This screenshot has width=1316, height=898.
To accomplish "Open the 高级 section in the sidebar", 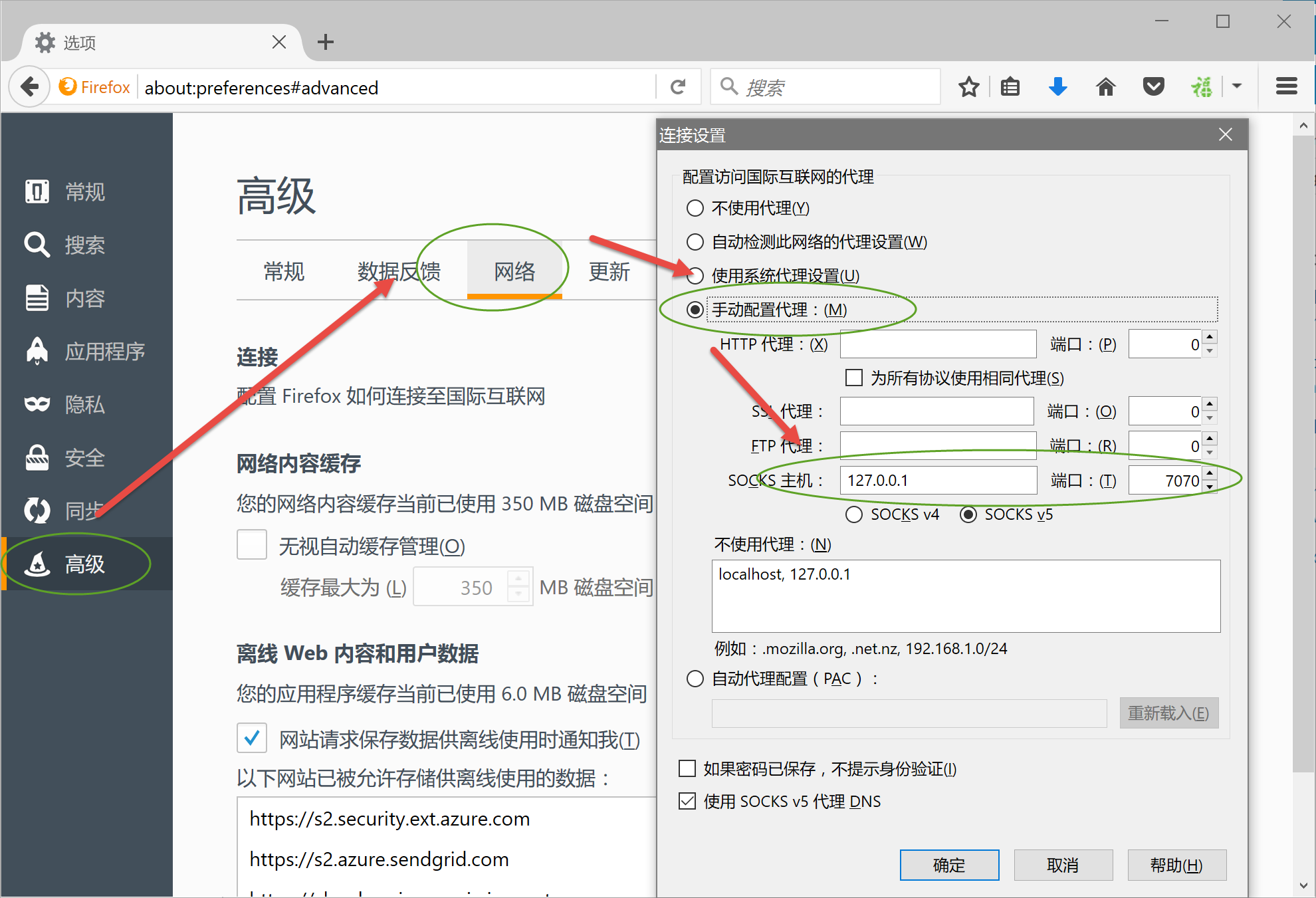I will coord(86,564).
